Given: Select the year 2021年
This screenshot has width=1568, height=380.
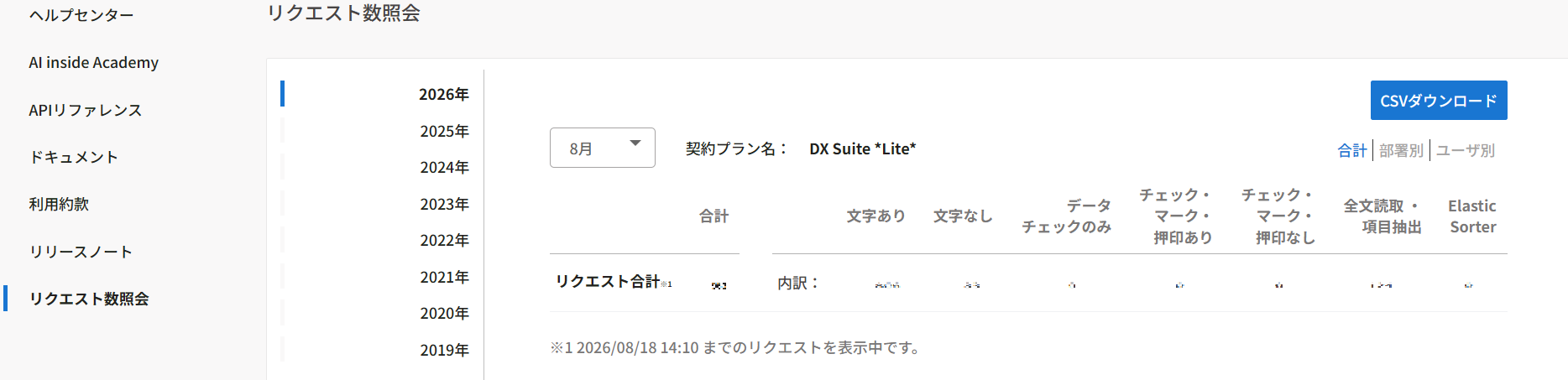Looking at the screenshot, I should click(x=444, y=277).
